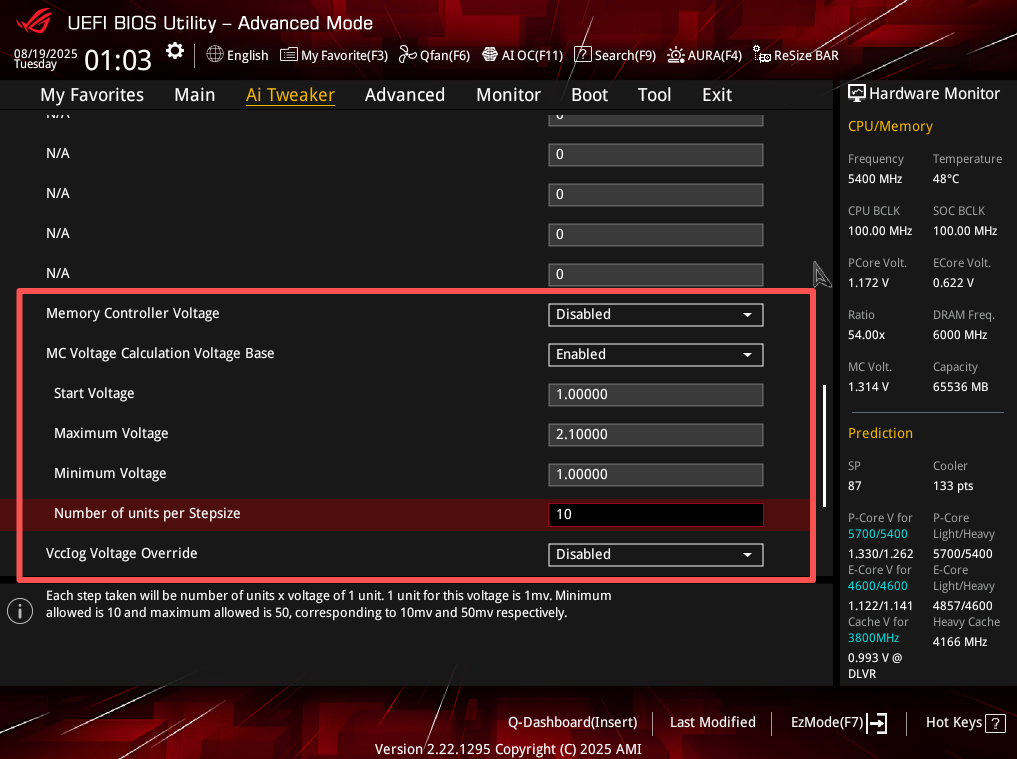Screen dimensions: 1017x759
Task: Open Qfan(F6) fan control icon
Action: pos(407,54)
